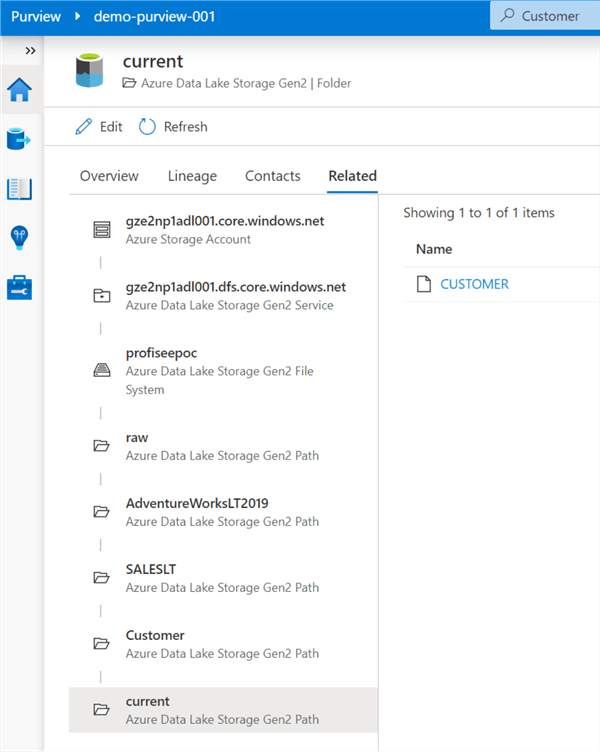The height and width of the screenshot is (752, 600).
Task: Switch to the Contacts tab
Action: pos(272,176)
